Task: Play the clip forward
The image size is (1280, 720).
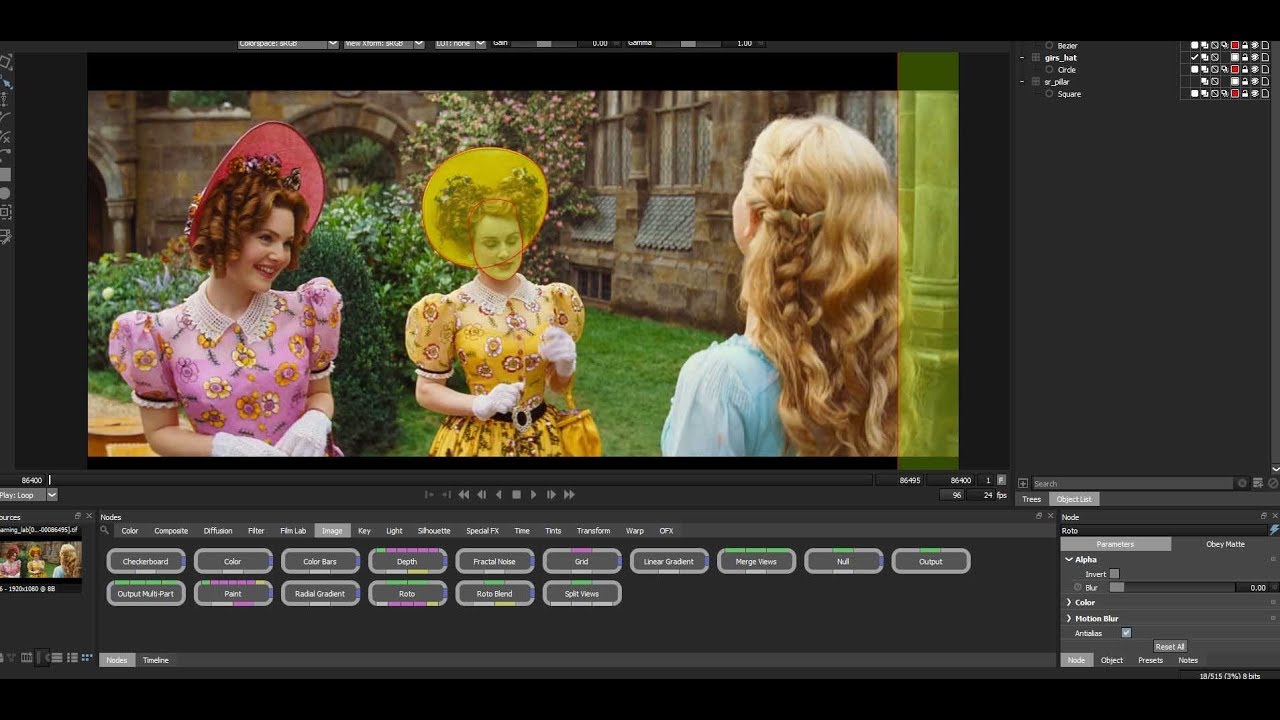Action: click(x=534, y=494)
